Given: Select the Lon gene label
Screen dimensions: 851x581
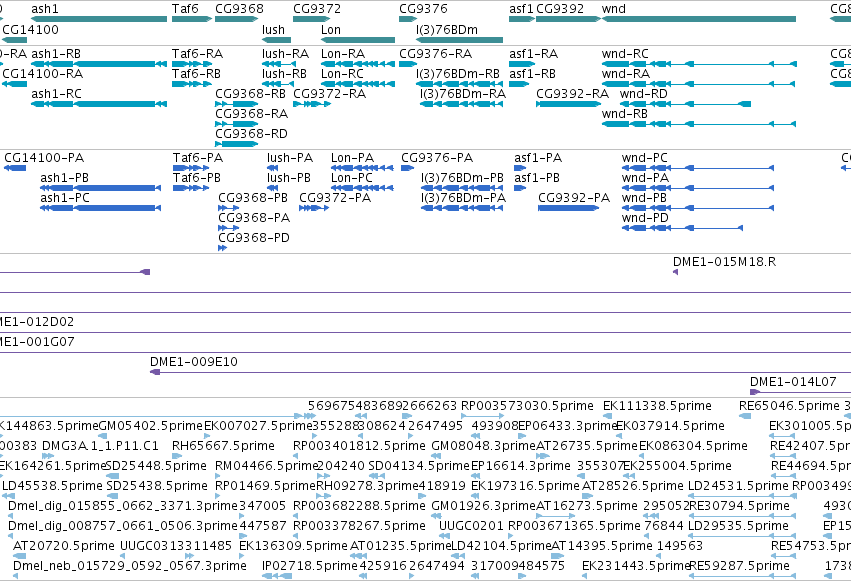Looking at the screenshot, I should (x=331, y=29).
